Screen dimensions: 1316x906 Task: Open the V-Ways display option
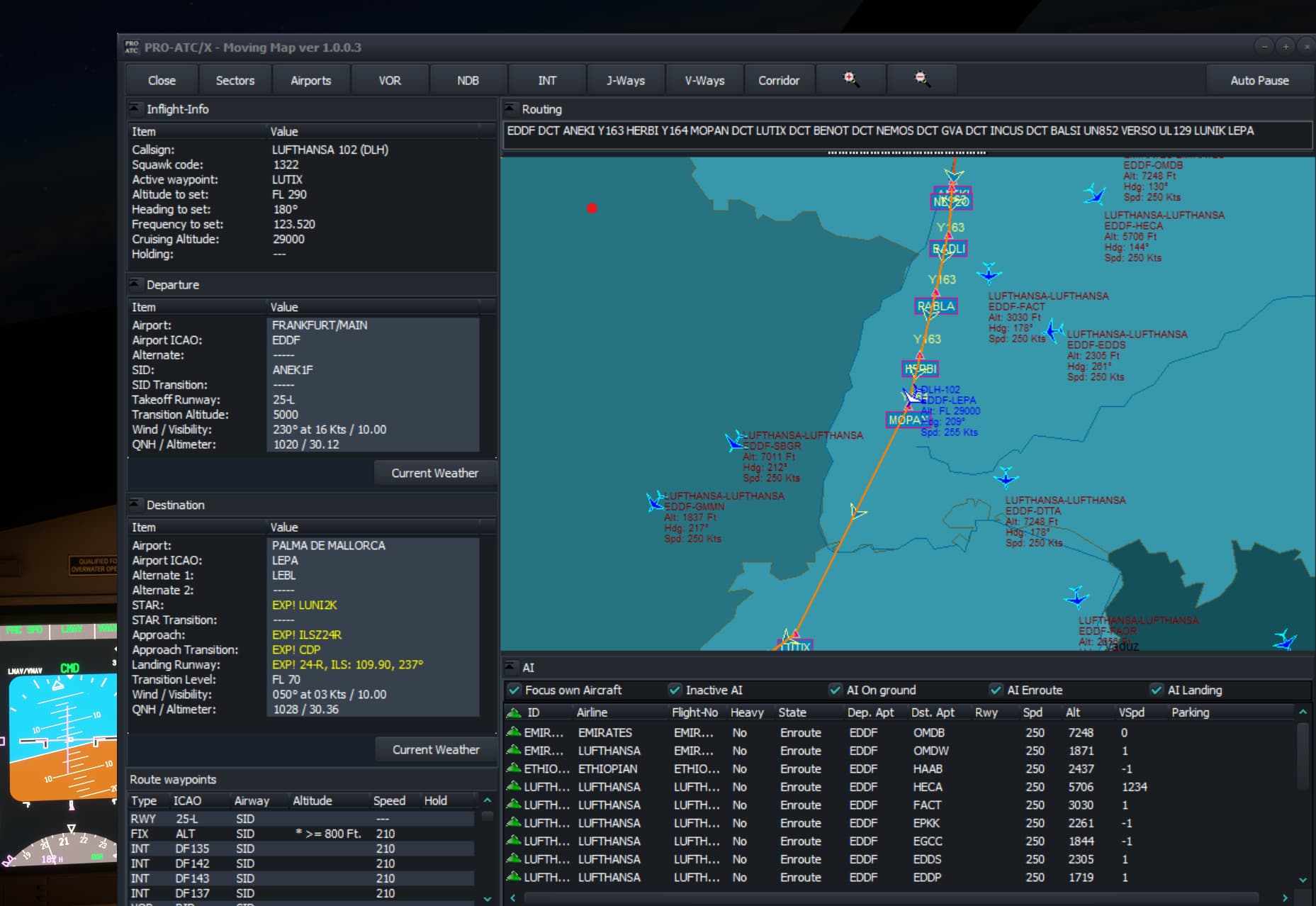pyautogui.click(x=703, y=79)
